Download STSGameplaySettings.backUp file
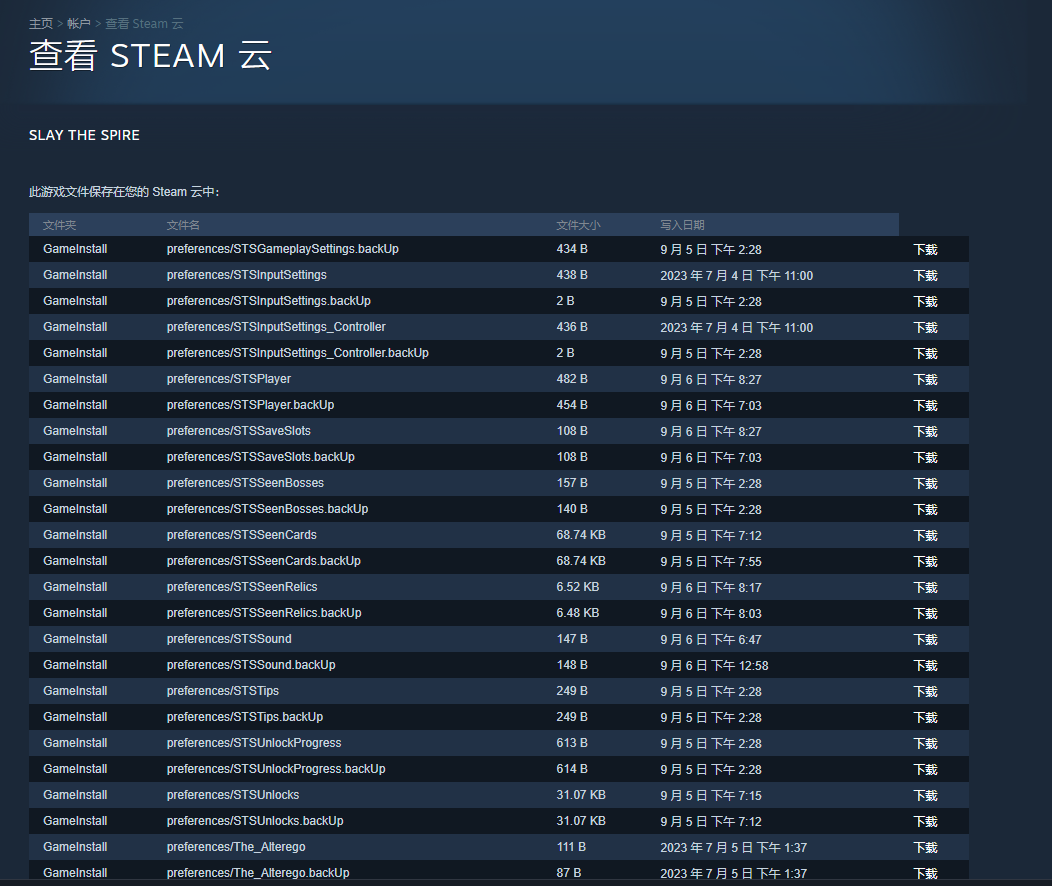This screenshot has width=1052, height=886. [925, 250]
